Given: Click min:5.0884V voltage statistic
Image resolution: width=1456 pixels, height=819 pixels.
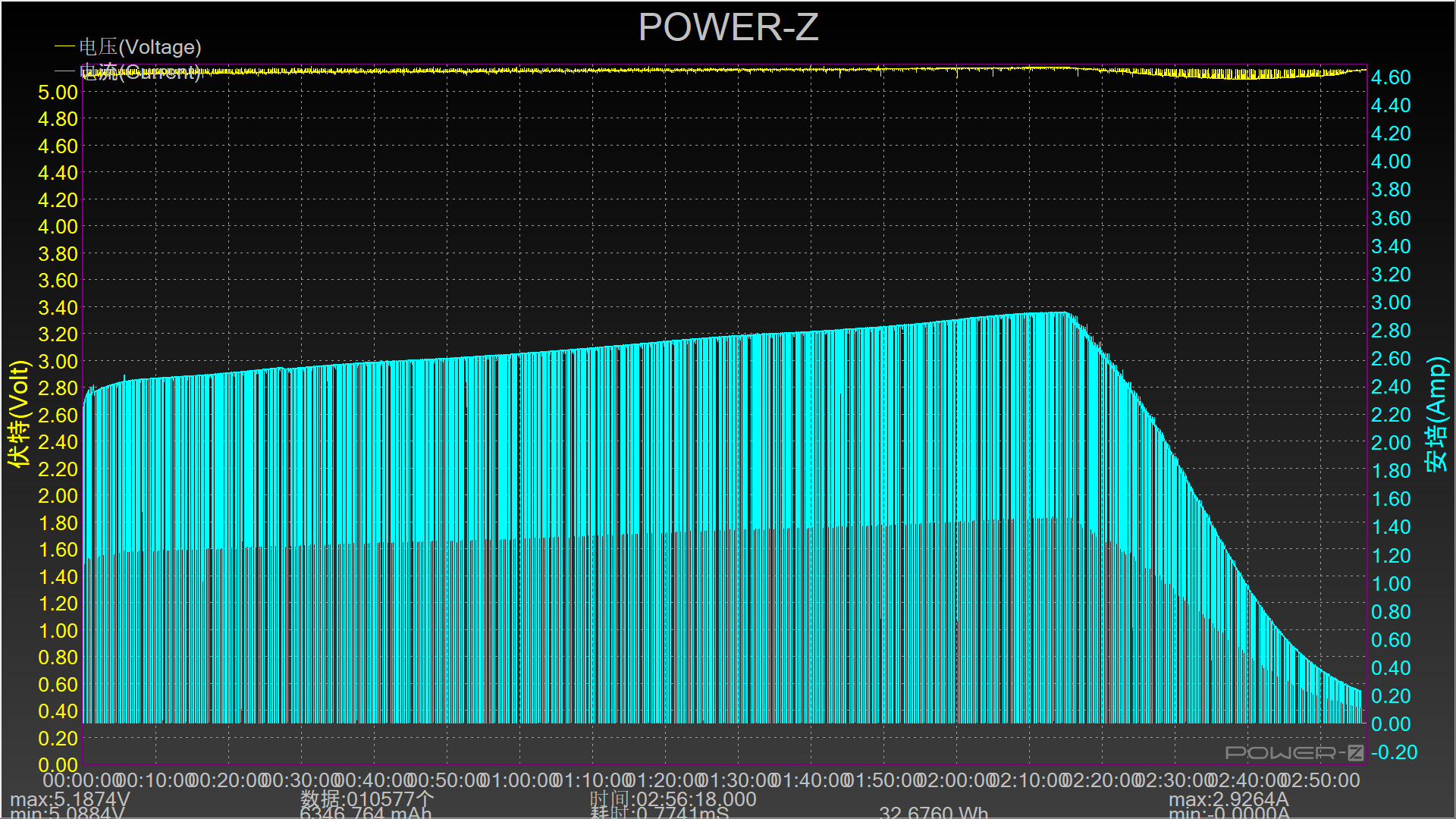Looking at the screenshot, I should (67, 813).
